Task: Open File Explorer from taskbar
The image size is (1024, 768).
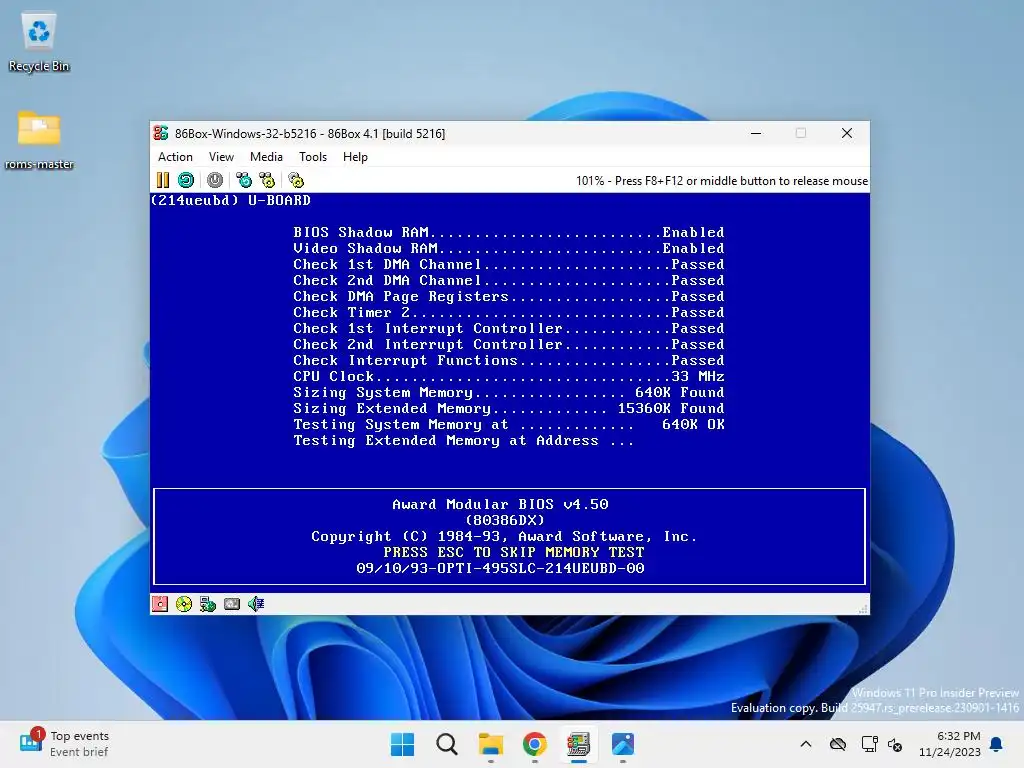Action: 490,744
